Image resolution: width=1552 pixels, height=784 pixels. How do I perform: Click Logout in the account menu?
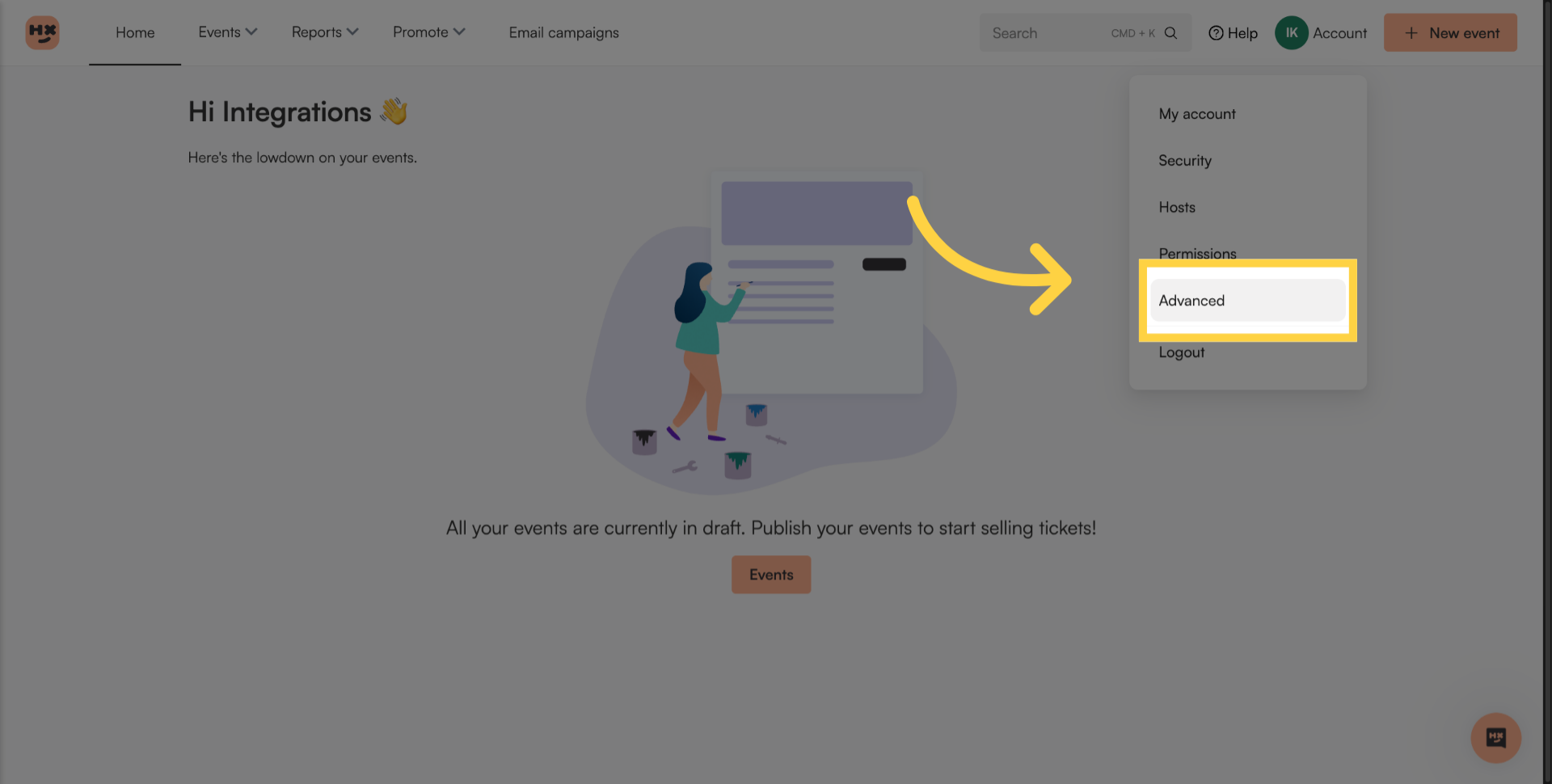coord(1181,352)
